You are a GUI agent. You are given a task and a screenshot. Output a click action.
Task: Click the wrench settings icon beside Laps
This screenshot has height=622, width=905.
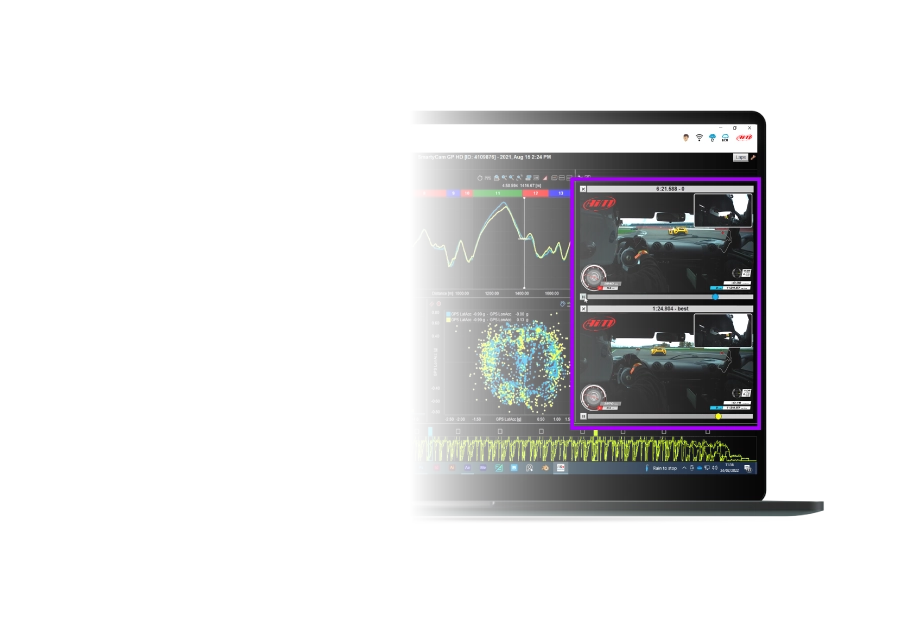(753, 157)
